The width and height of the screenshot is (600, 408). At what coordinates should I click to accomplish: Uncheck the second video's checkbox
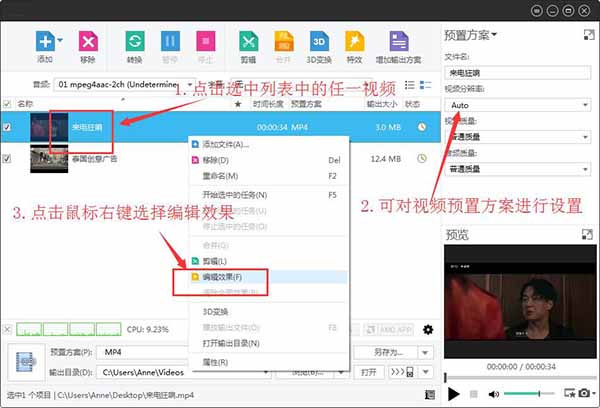coord(7,158)
